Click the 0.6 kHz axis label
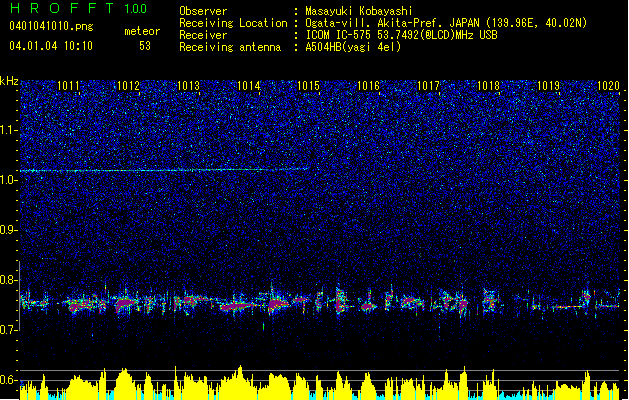This screenshot has width=629, height=400. 9,380
